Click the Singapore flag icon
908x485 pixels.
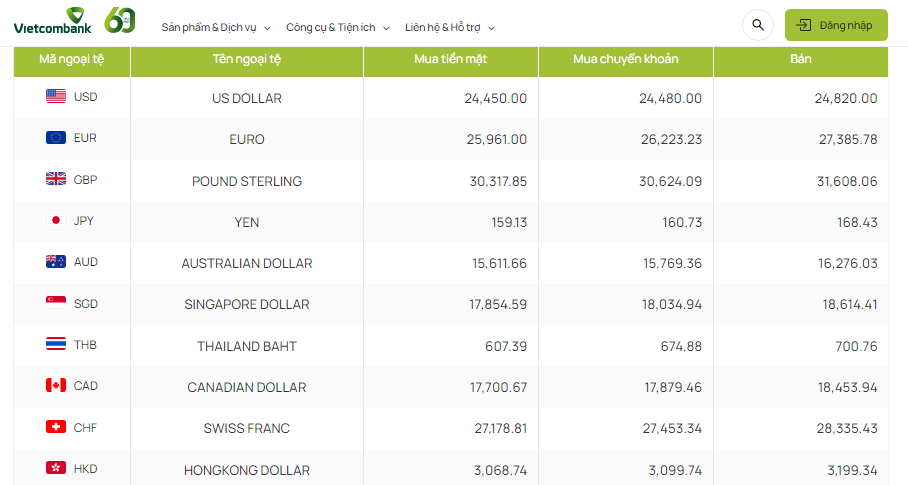56,303
